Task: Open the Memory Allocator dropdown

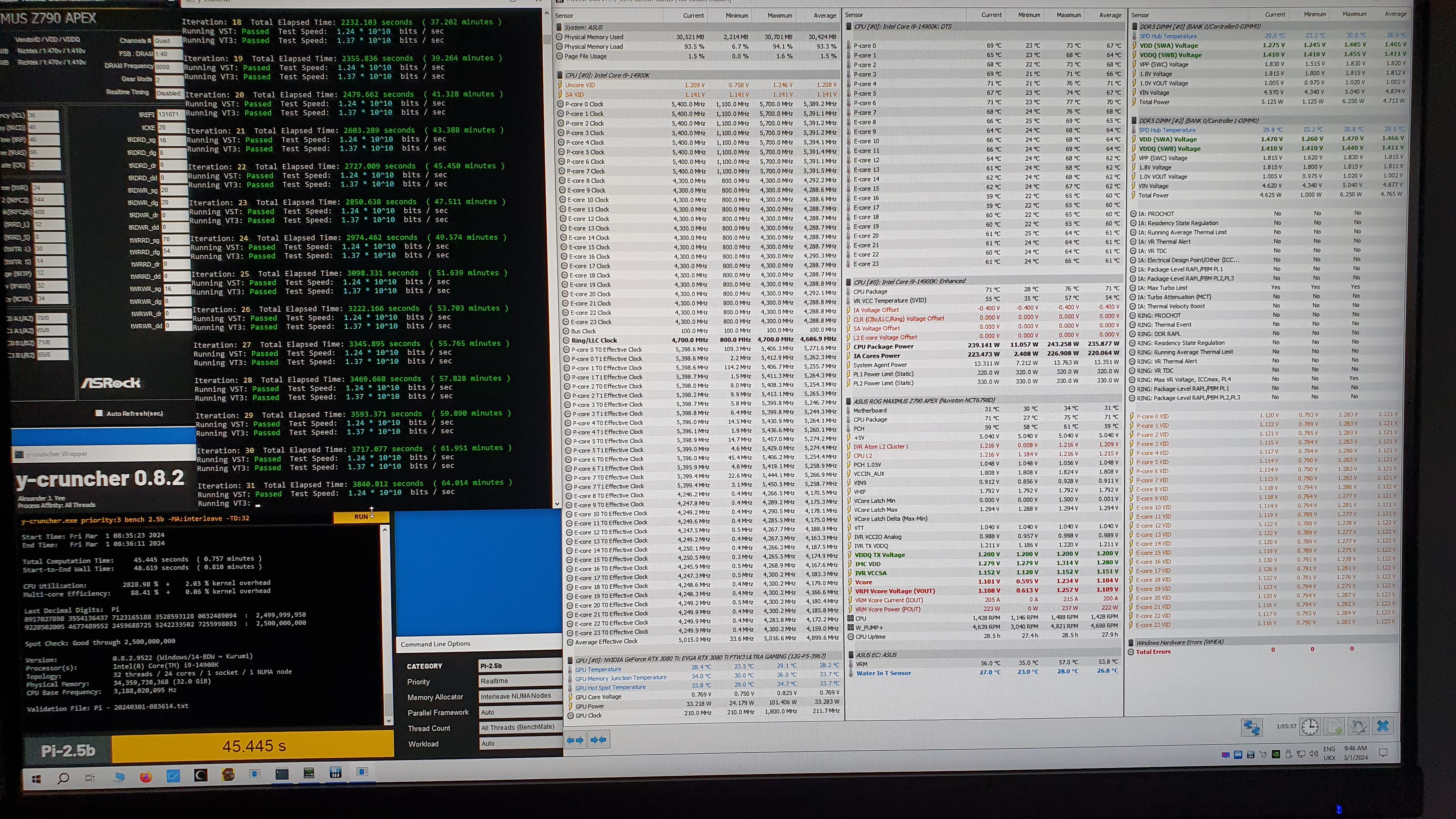Action: point(520,696)
